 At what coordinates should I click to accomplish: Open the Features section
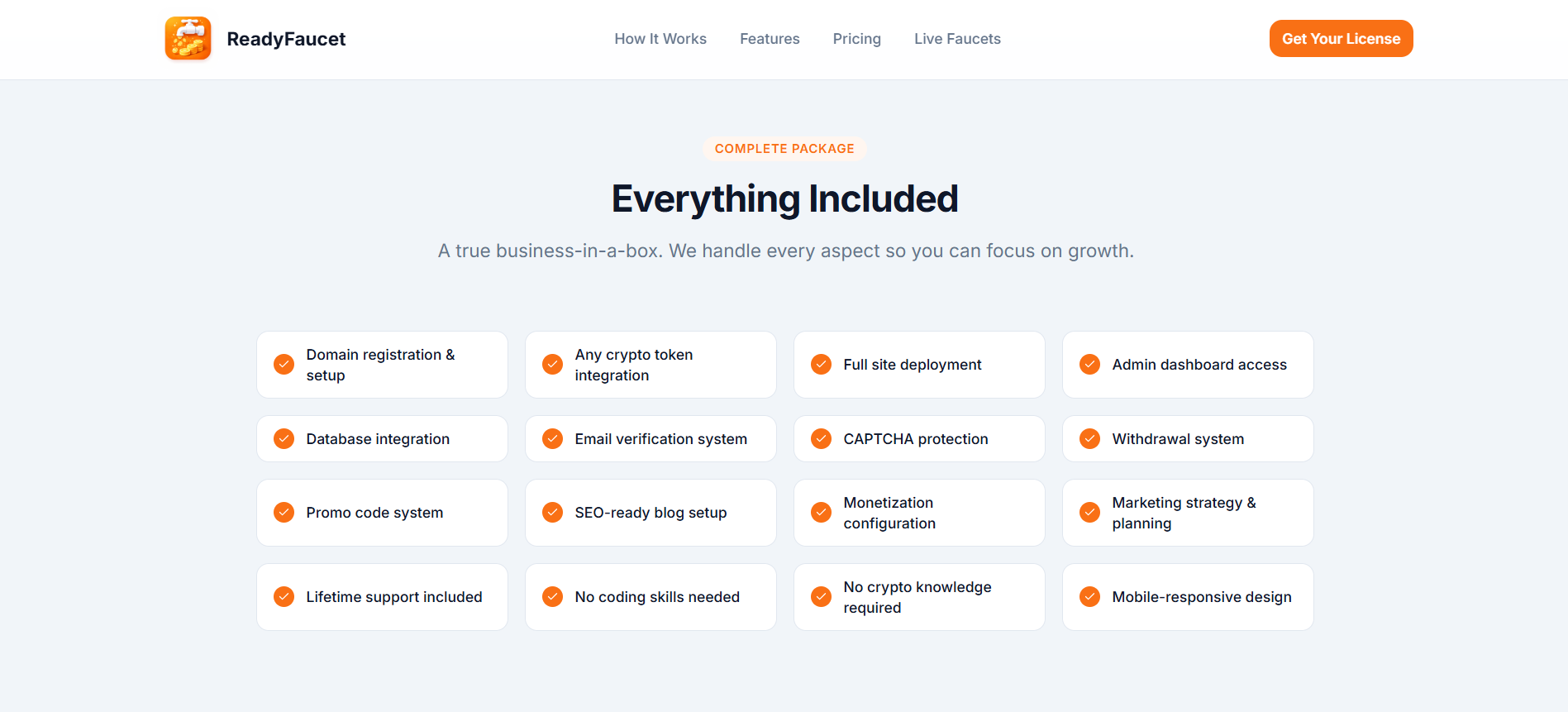(770, 38)
